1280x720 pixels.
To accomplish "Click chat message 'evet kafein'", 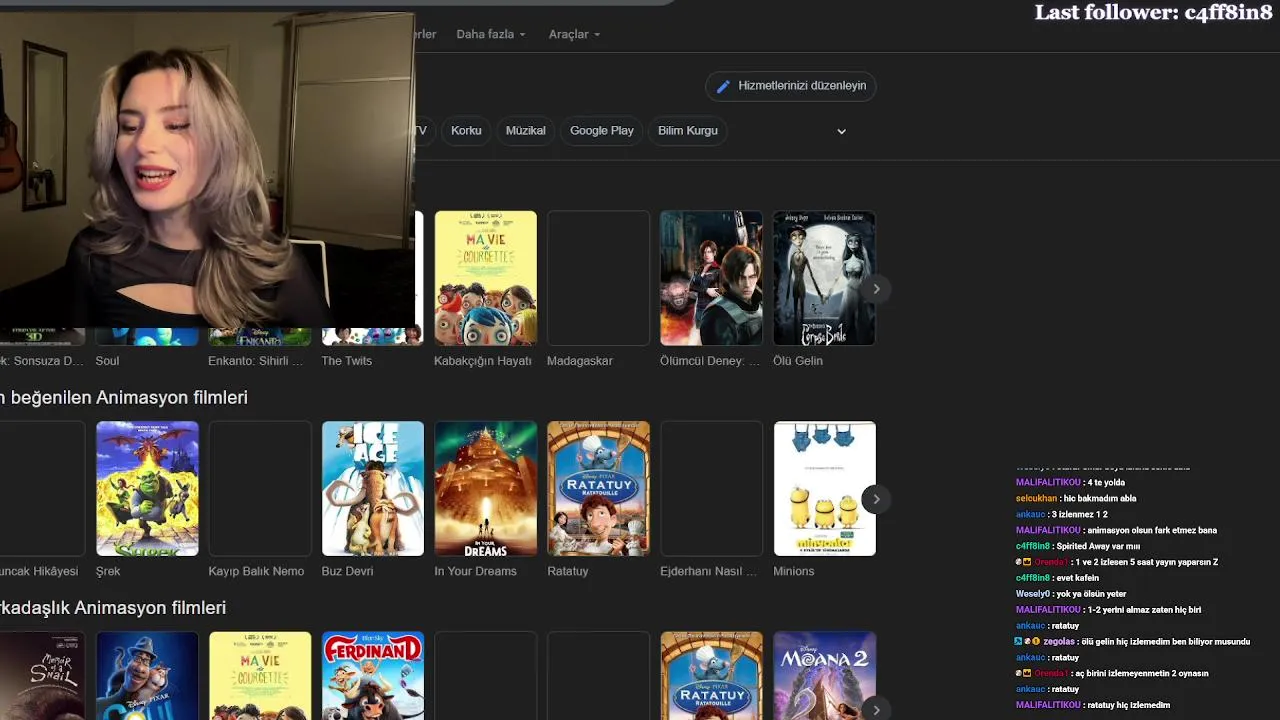I will pos(1077,578).
